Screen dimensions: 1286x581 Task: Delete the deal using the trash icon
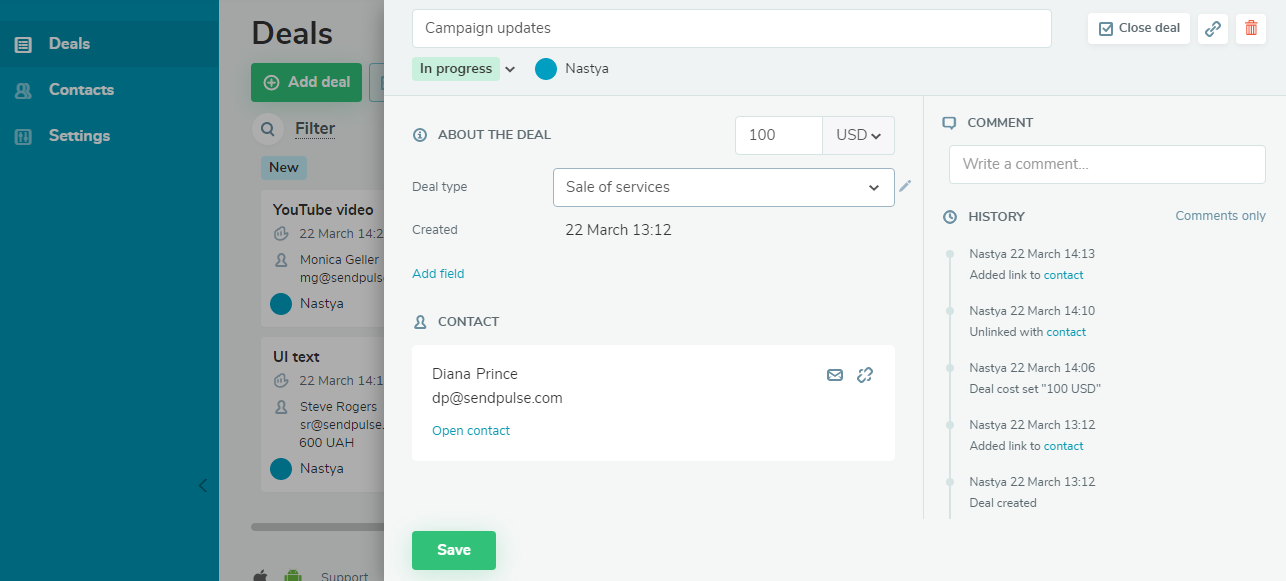coord(1250,28)
